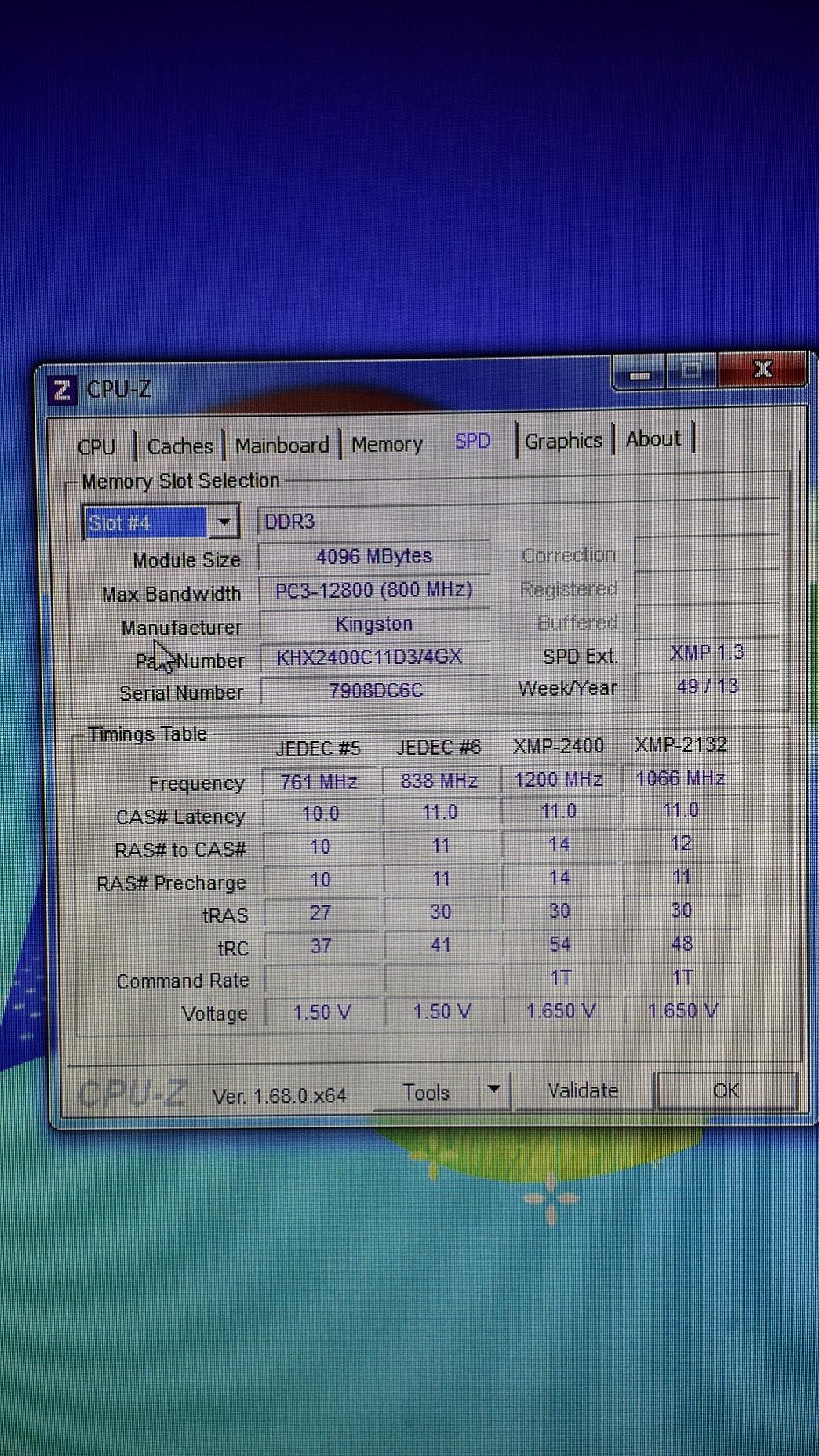Click the XMP-2132 RAS# to CAS# value 12
This screenshot has height=1456, width=819.
(x=681, y=843)
